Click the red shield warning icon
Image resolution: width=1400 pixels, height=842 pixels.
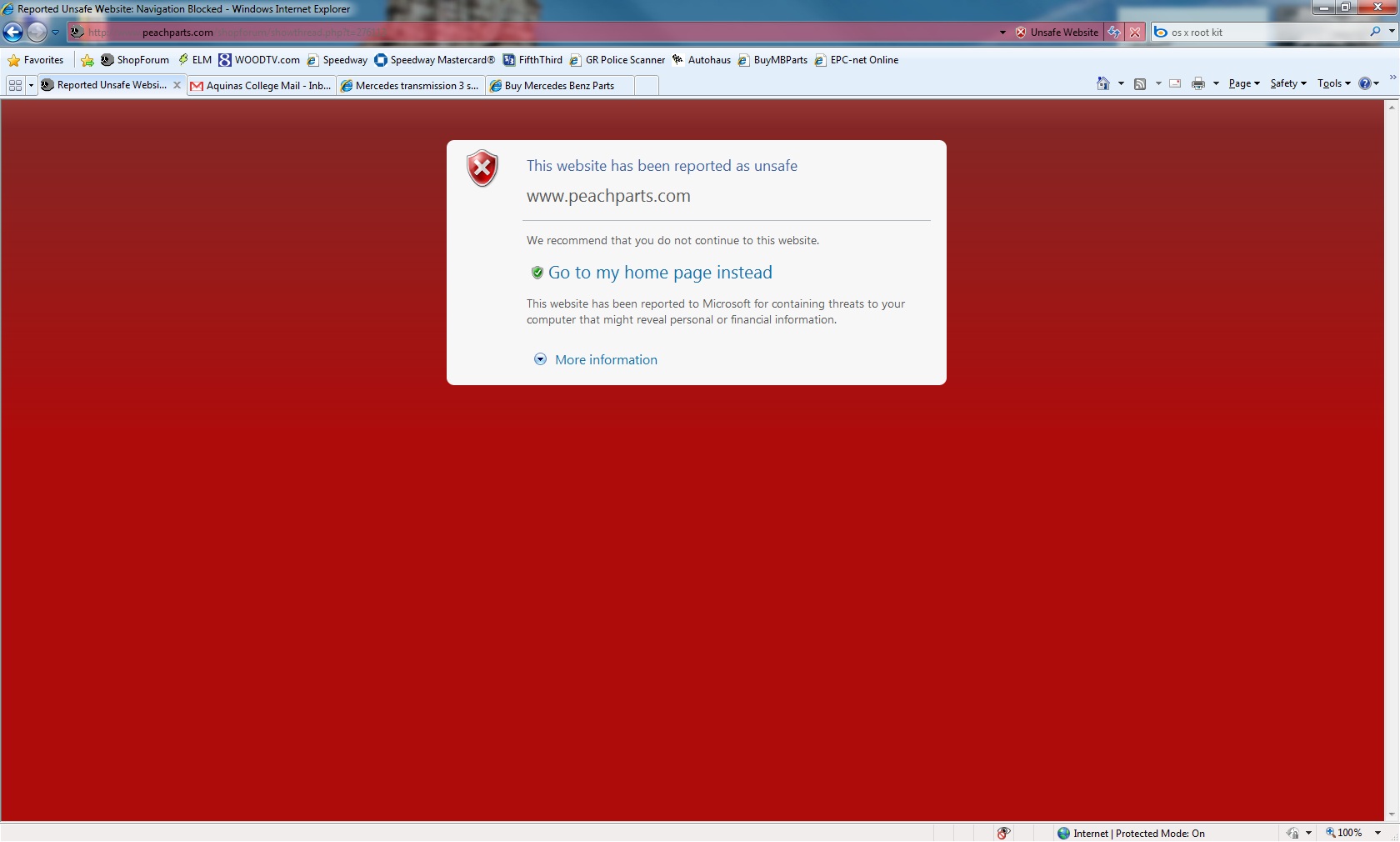tap(482, 168)
